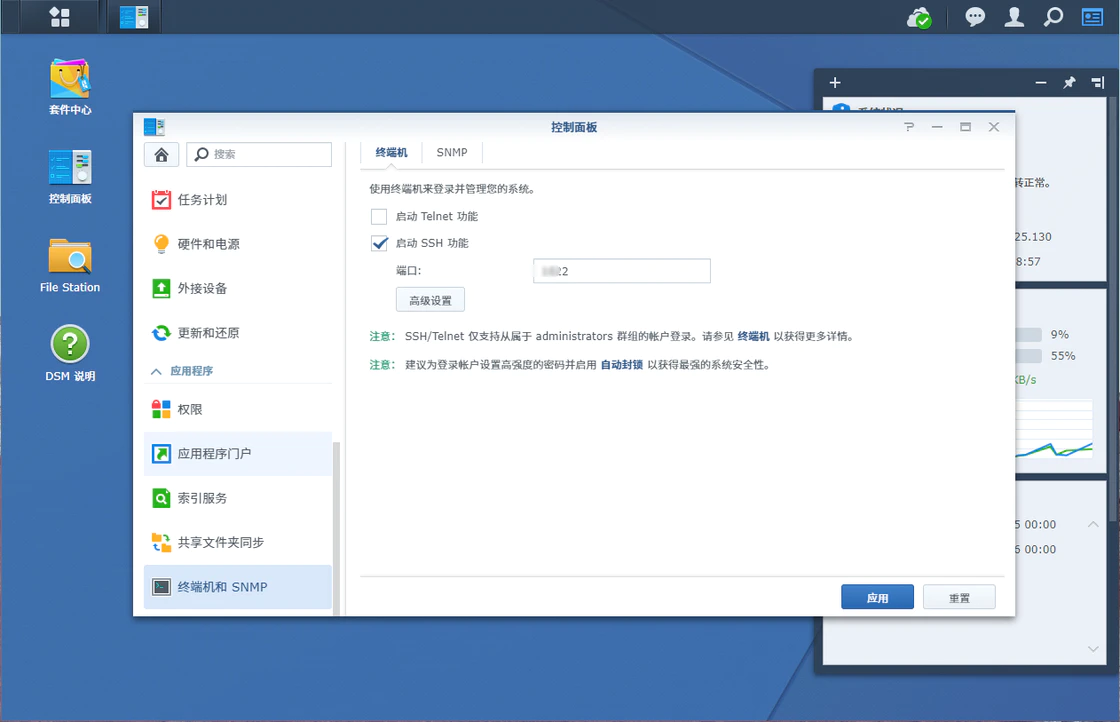Screen dimensions: 1120x722
Task: Pin the widget panel with the pin icon
Action: (x=1069, y=82)
